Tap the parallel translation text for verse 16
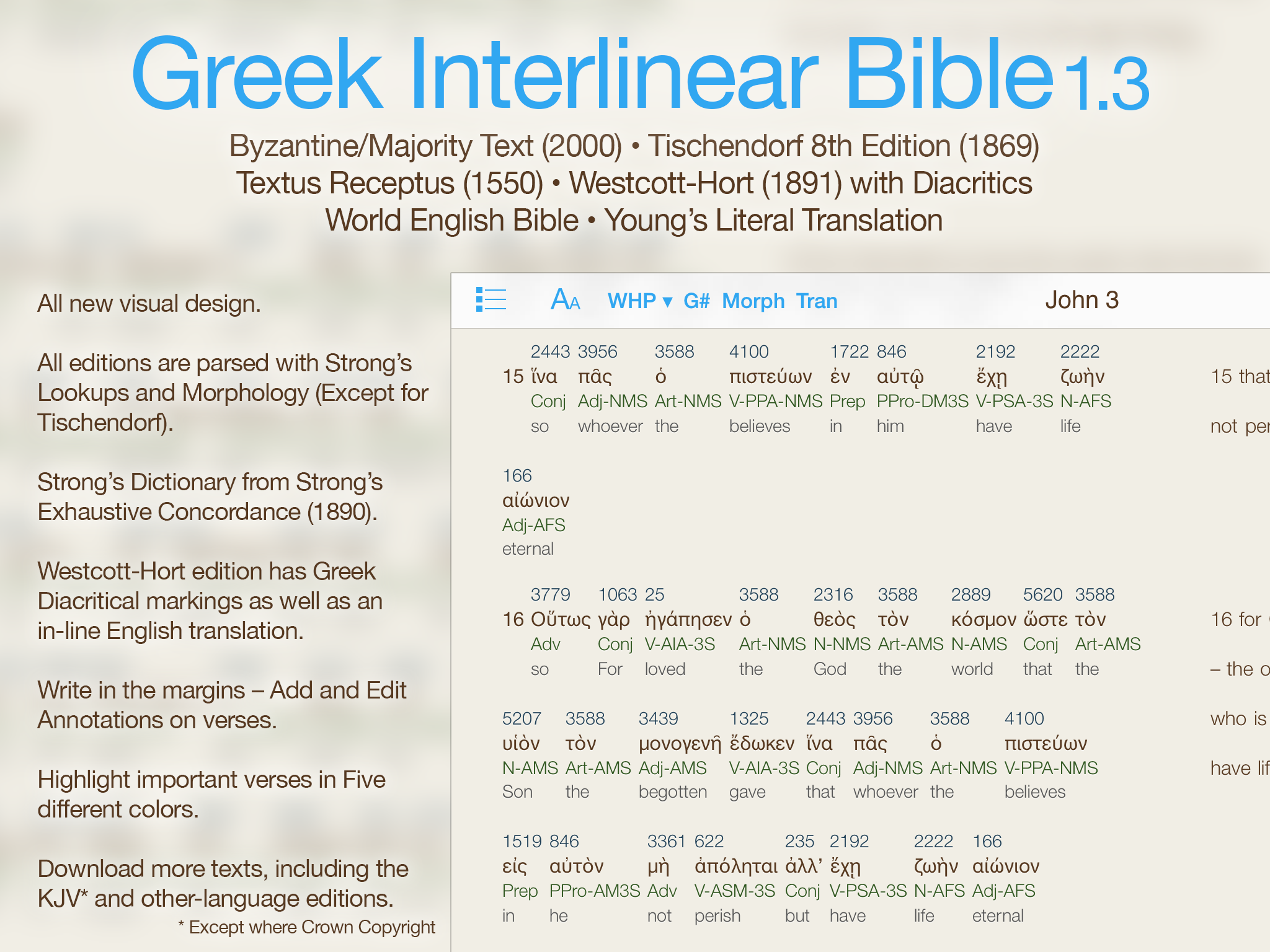1270x952 pixels. click(x=1239, y=619)
